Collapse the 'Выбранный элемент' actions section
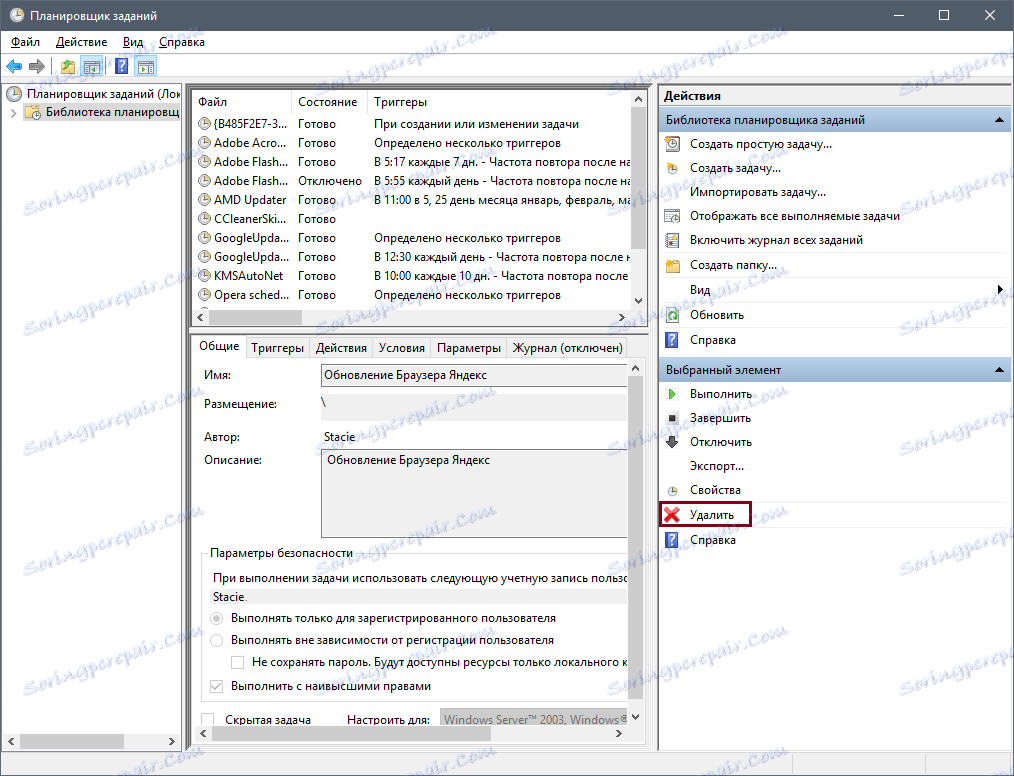 (x=999, y=370)
